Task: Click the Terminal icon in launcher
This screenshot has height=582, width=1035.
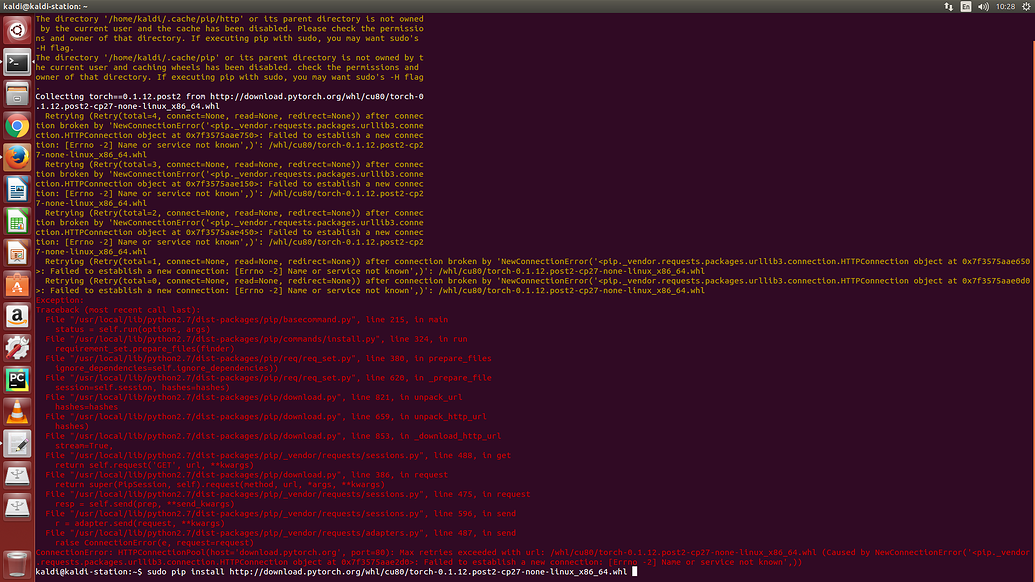Action: (16, 62)
